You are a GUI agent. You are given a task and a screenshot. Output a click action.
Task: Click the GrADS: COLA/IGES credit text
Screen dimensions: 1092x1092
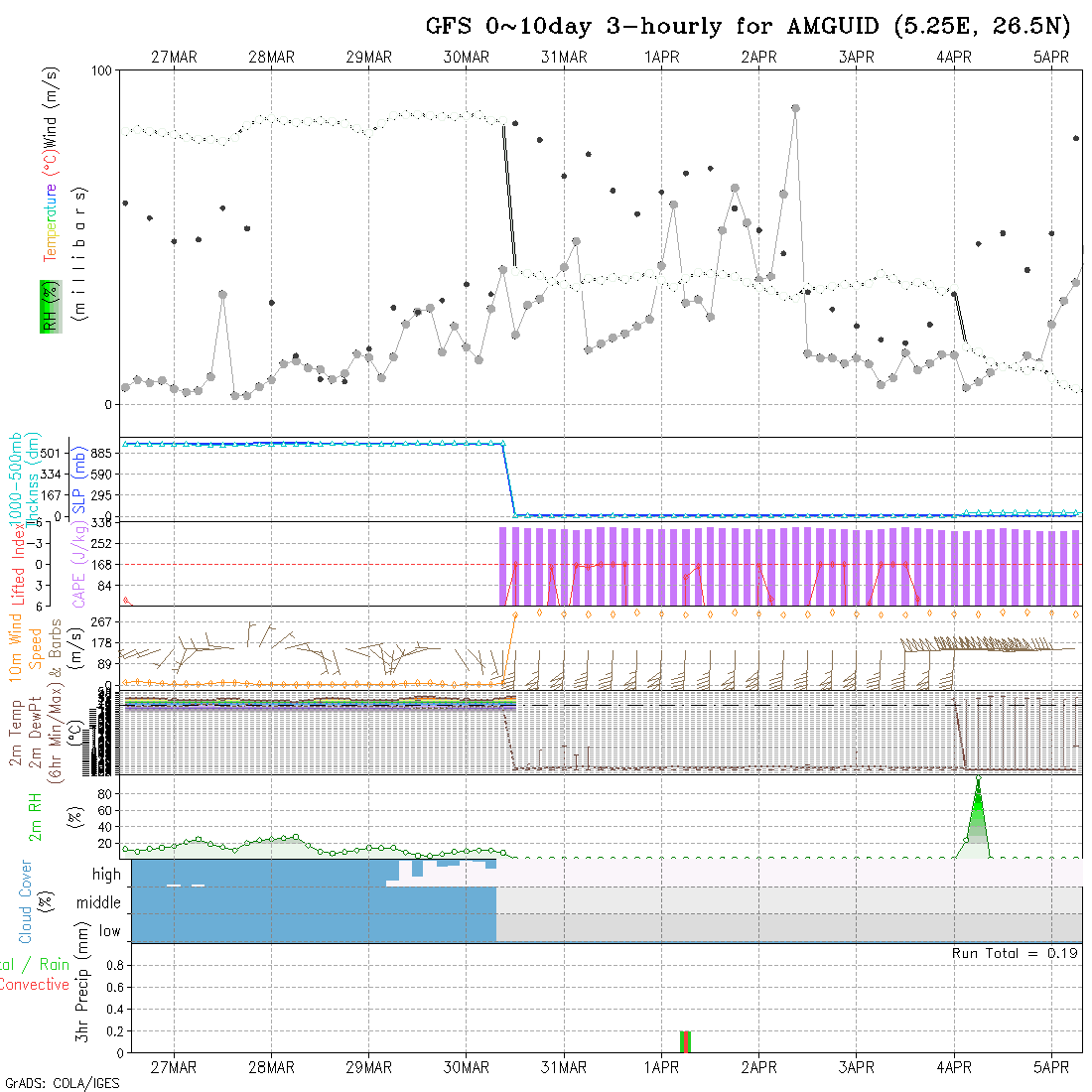point(62,1083)
